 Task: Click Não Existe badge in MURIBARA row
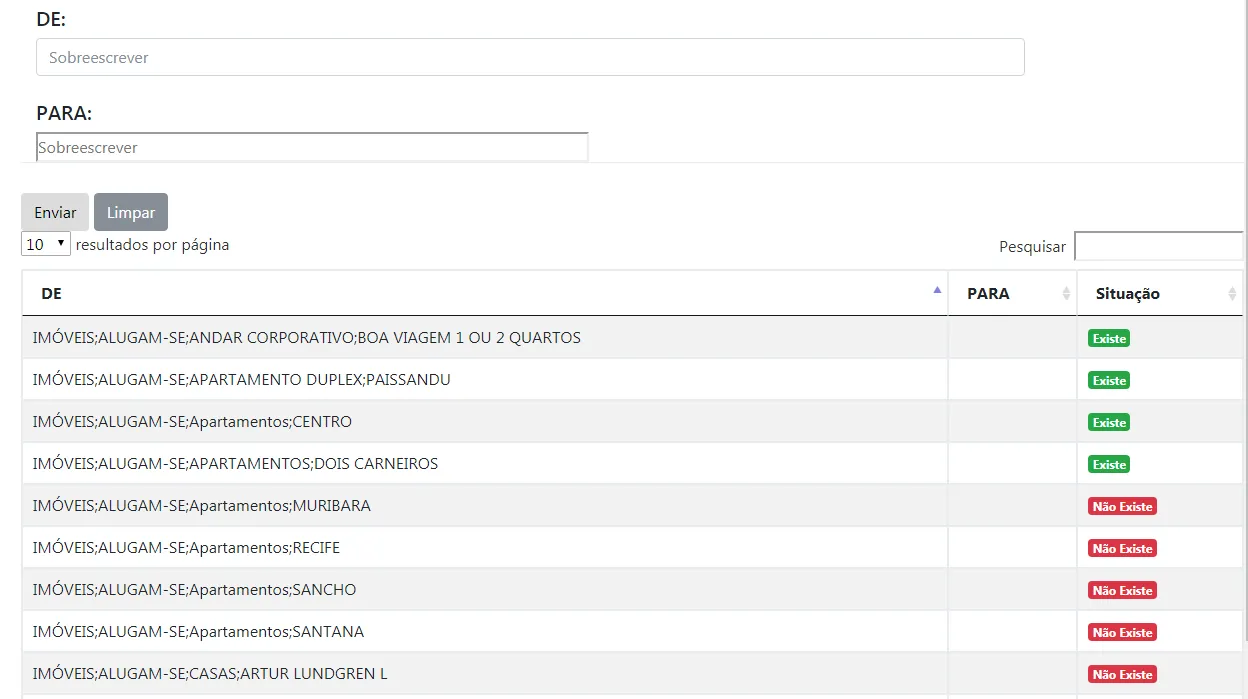tap(1122, 507)
